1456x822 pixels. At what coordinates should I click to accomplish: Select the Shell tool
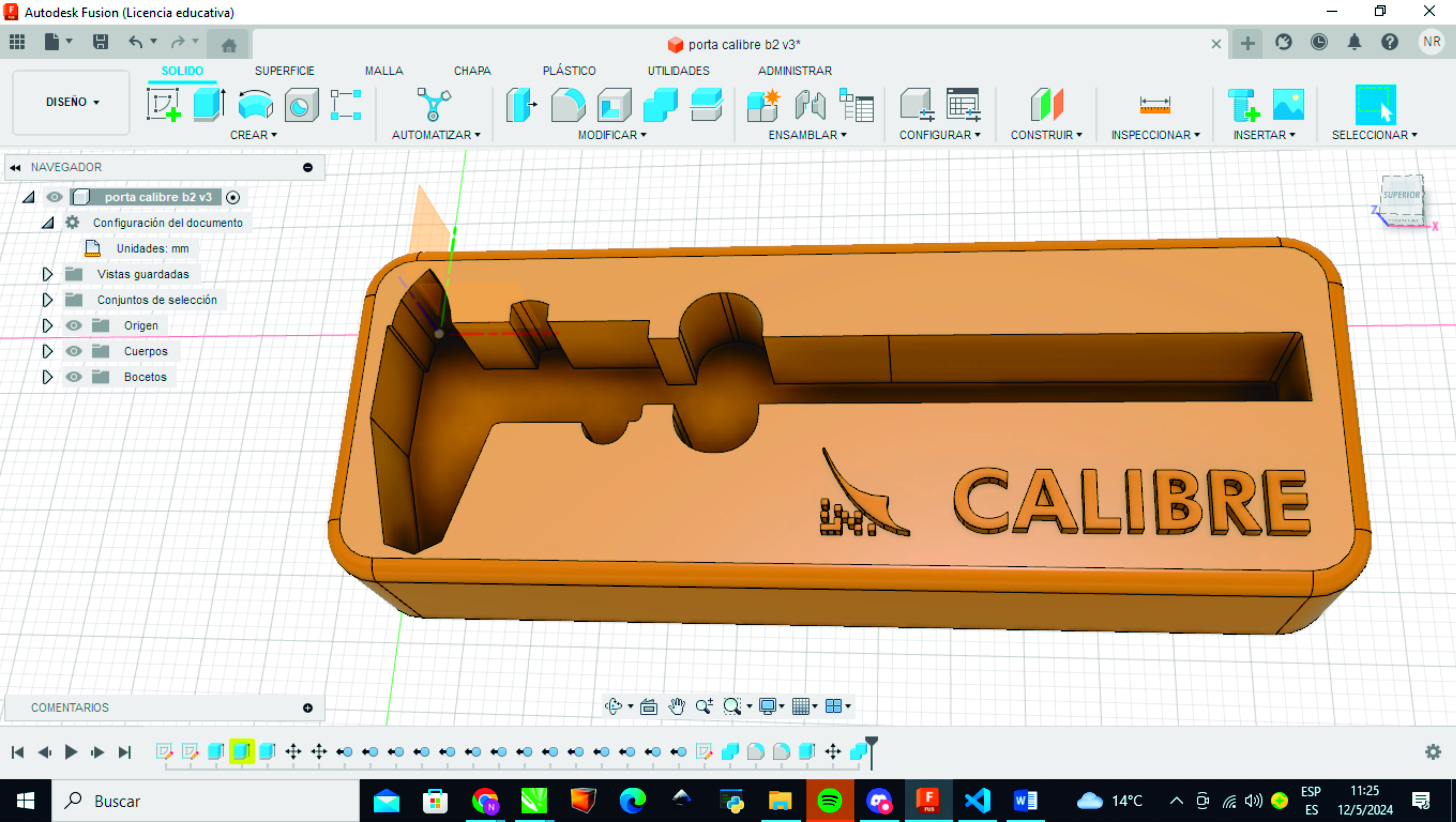click(614, 105)
